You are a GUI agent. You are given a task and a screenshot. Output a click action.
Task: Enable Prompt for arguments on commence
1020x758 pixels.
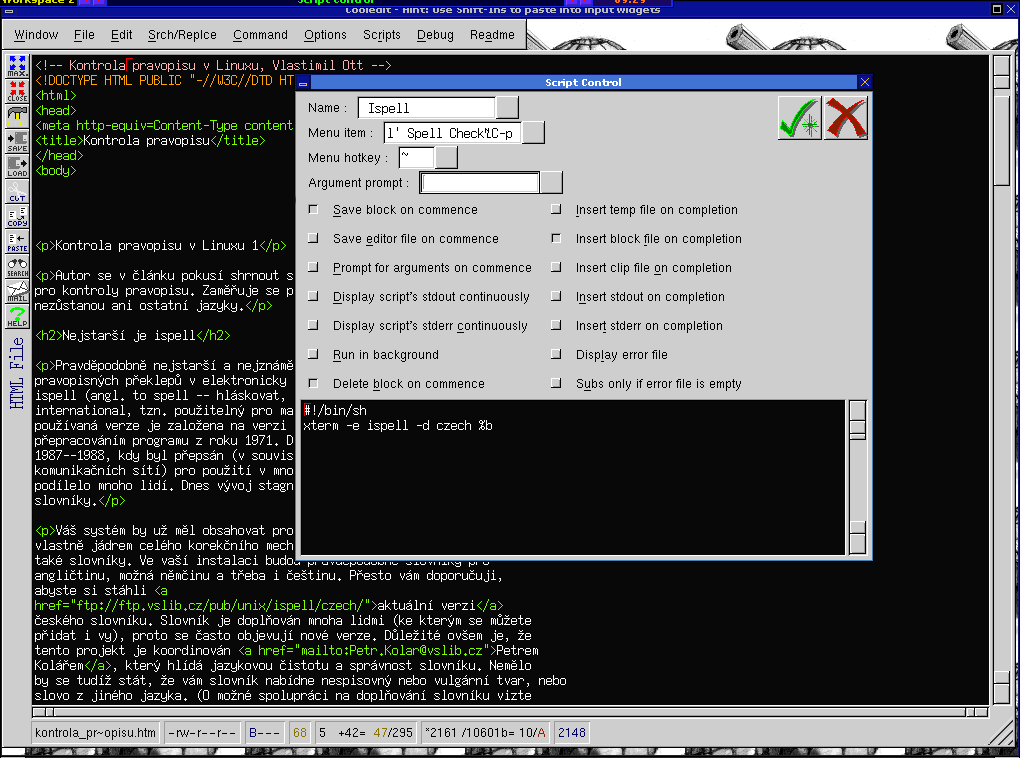(314, 267)
